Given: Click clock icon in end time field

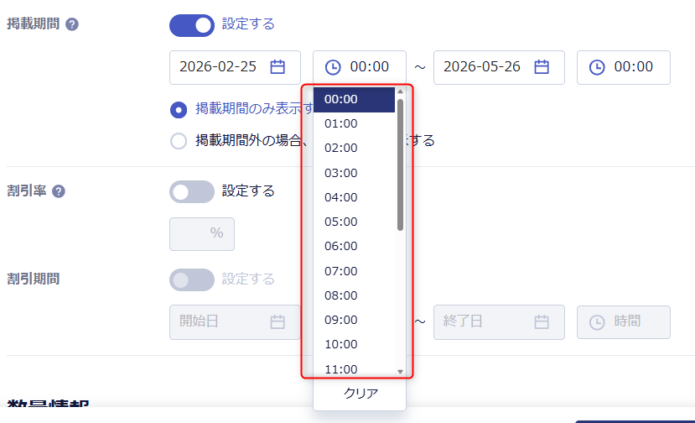Looking at the screenshot, I should click(x=597, y=67).
